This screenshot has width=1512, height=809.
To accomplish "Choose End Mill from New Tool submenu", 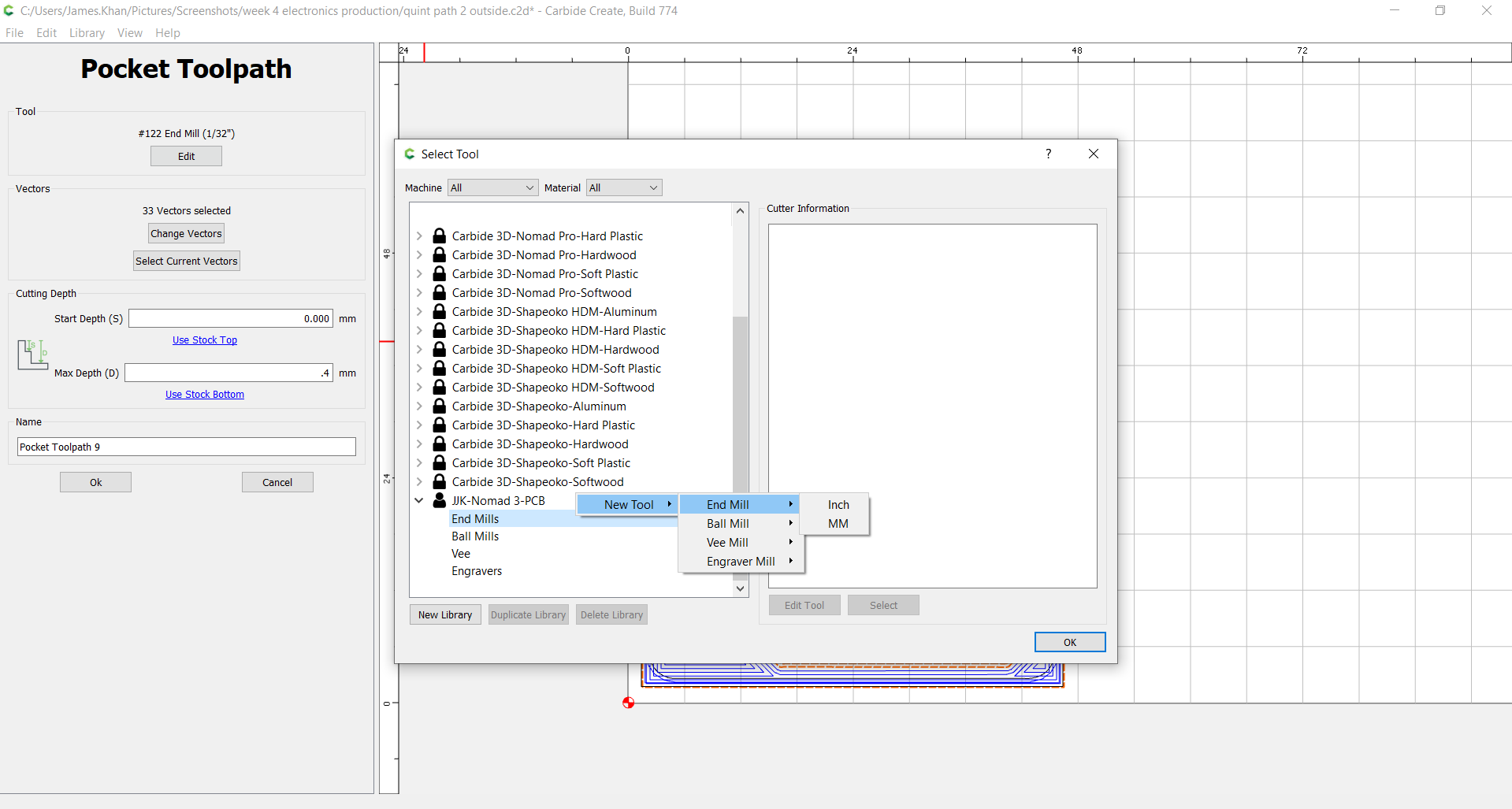I will (739, 504).
